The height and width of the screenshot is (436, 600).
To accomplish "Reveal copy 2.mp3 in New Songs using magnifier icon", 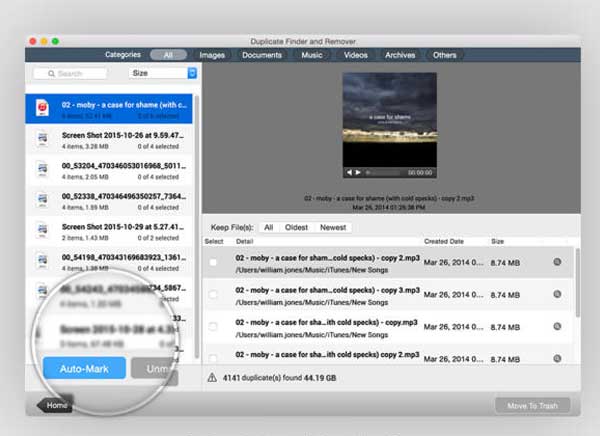I will click(x=557, y=262).
